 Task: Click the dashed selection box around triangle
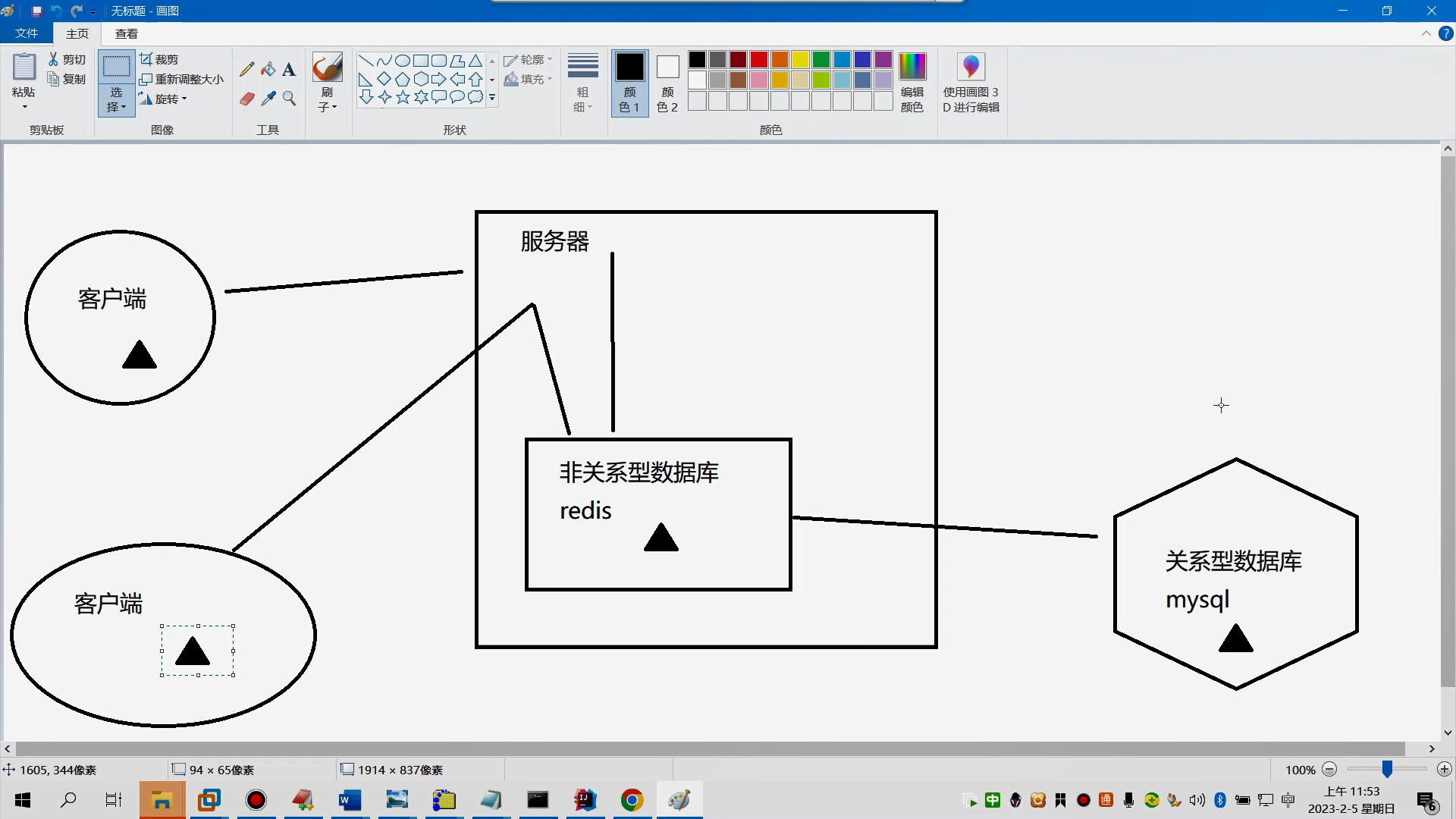(197, 651)
